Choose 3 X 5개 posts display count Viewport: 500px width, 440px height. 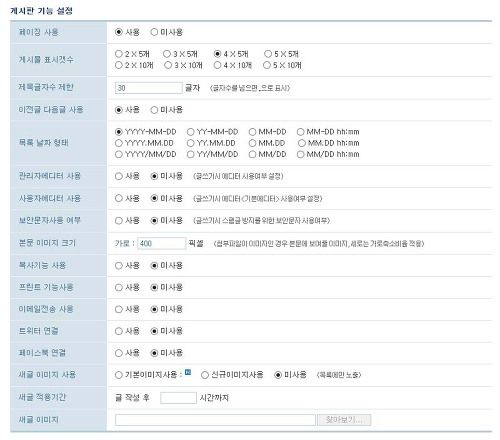167,54
